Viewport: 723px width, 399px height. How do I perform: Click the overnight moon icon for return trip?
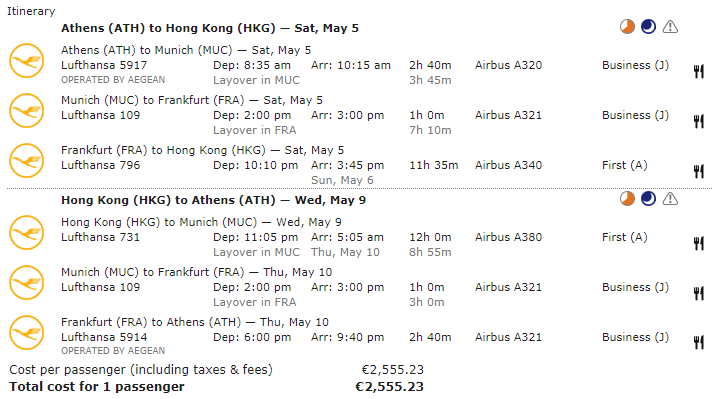click(x=648, y=199)
